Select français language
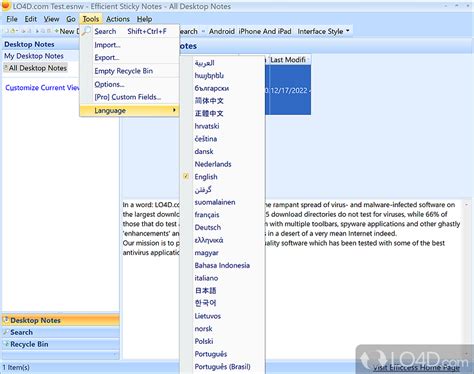 point(222,215)
